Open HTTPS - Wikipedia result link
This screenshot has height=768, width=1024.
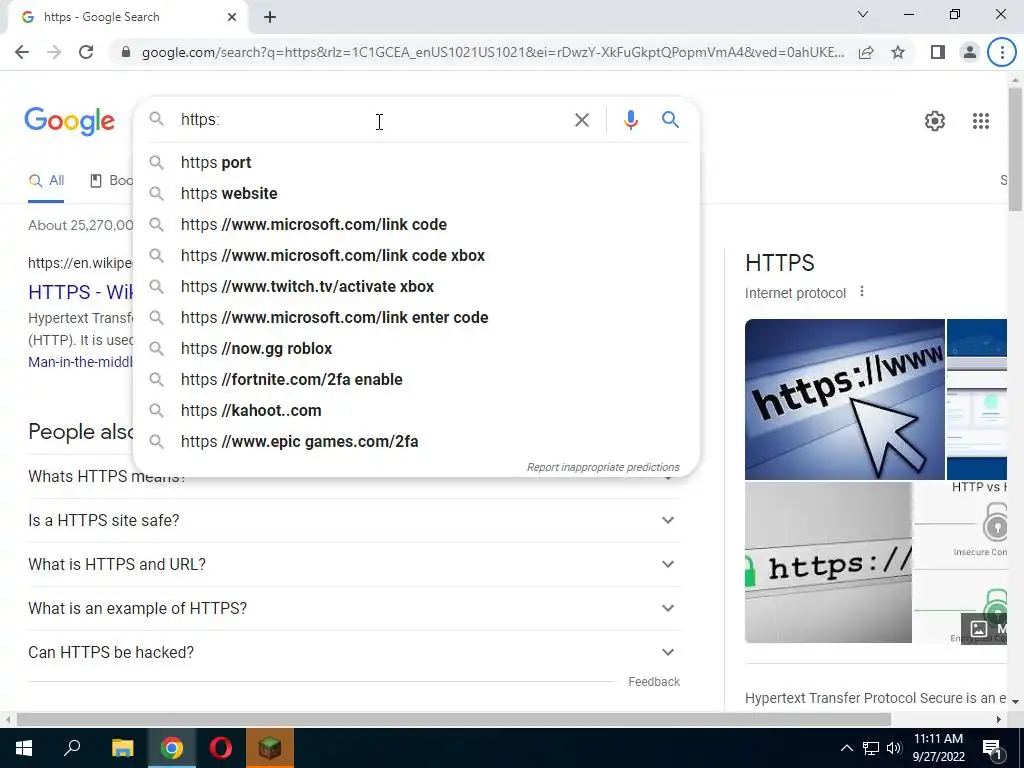pos(80,292)
